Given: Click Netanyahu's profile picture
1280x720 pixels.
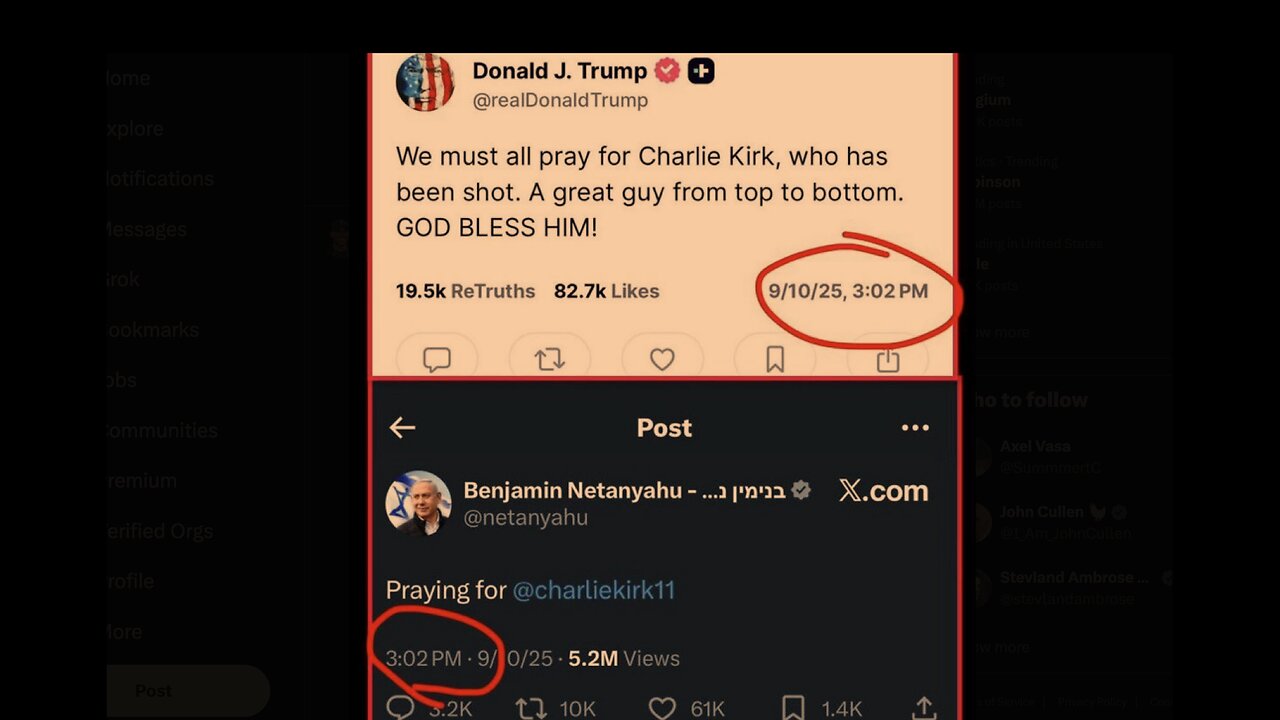Looking at the screenshot, I should 418,502.
